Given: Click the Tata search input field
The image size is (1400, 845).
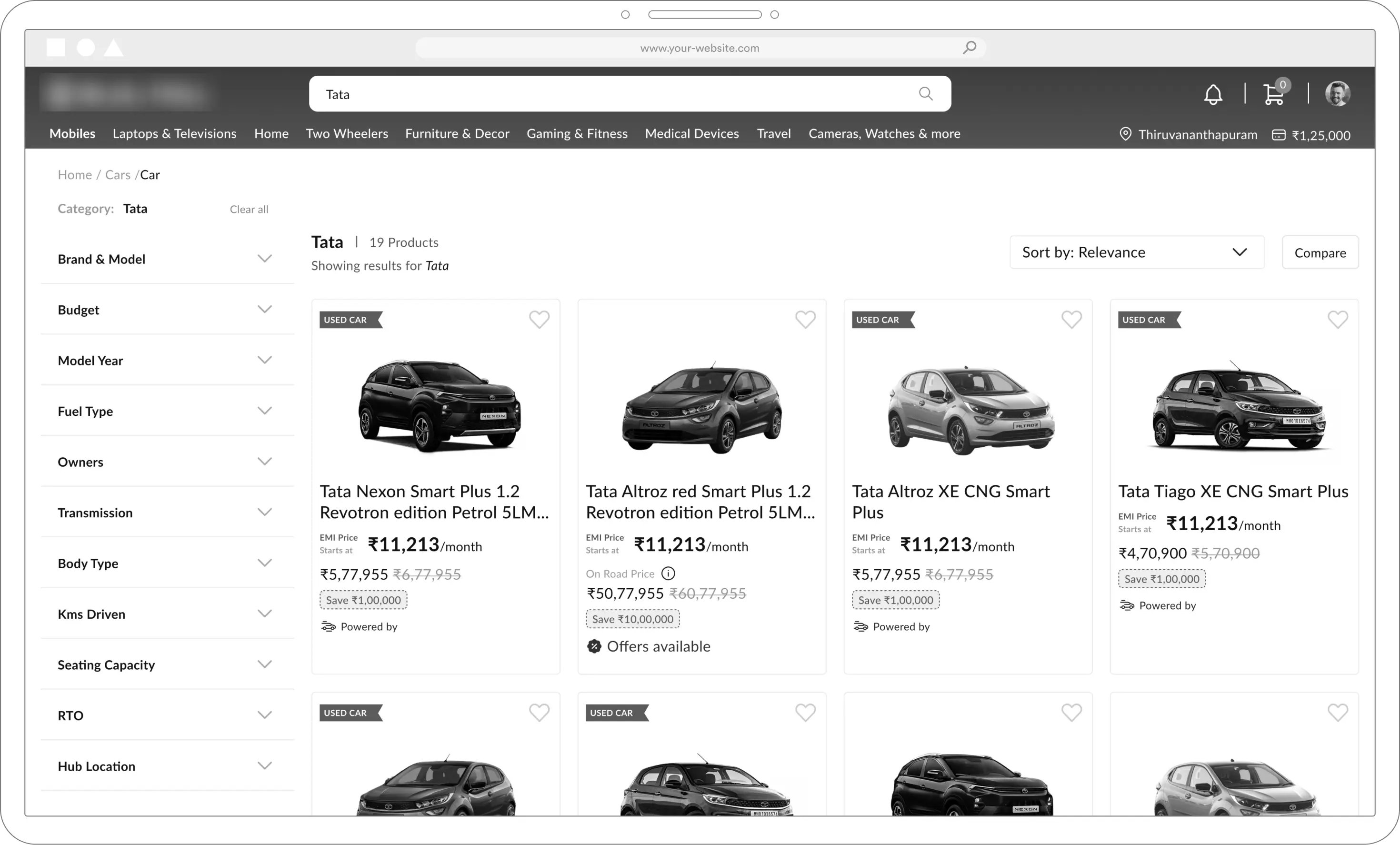Looking at the screenshot, I should (x=614, y=94).
